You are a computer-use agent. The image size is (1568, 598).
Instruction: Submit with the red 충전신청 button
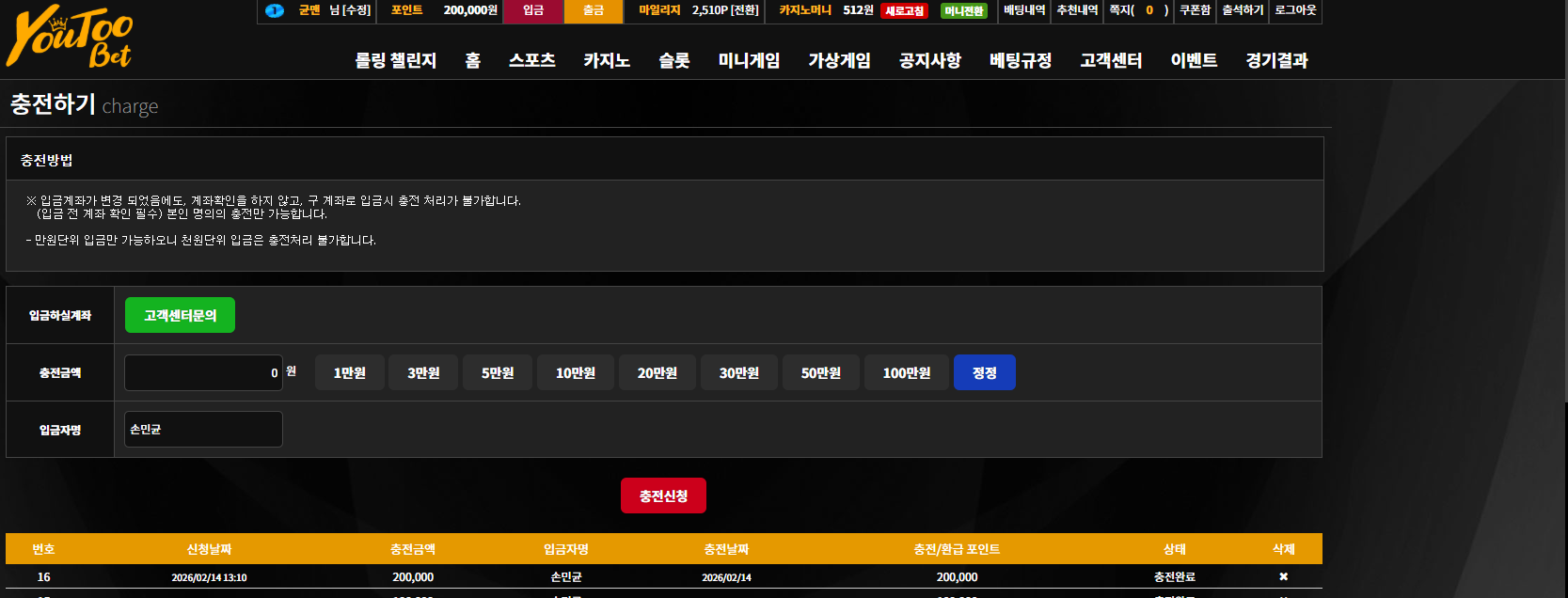(x=663, y=496)
